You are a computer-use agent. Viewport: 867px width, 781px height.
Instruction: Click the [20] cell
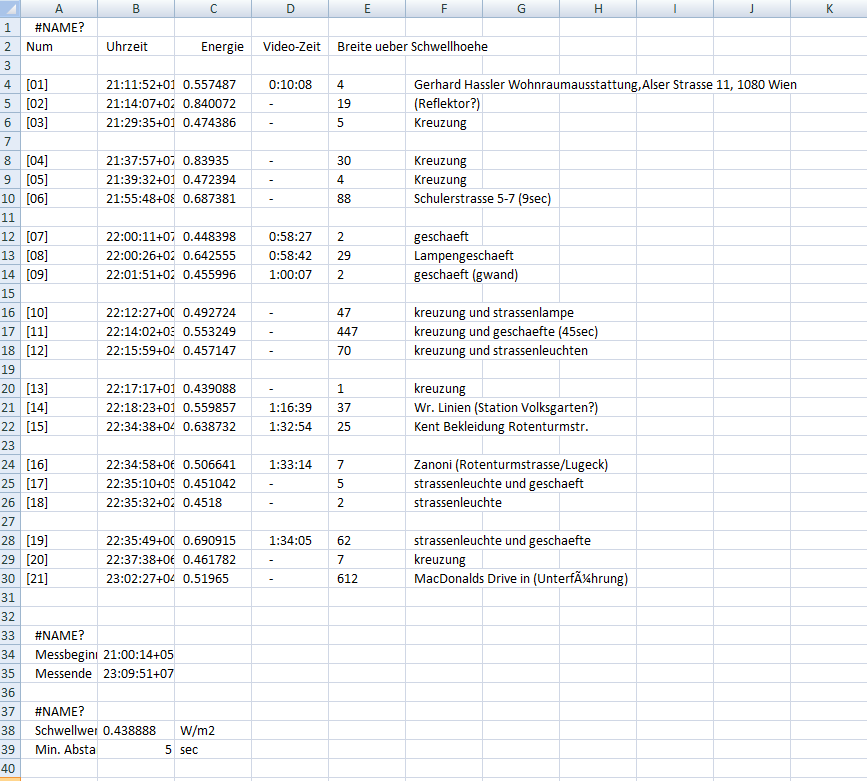point(59,559)
